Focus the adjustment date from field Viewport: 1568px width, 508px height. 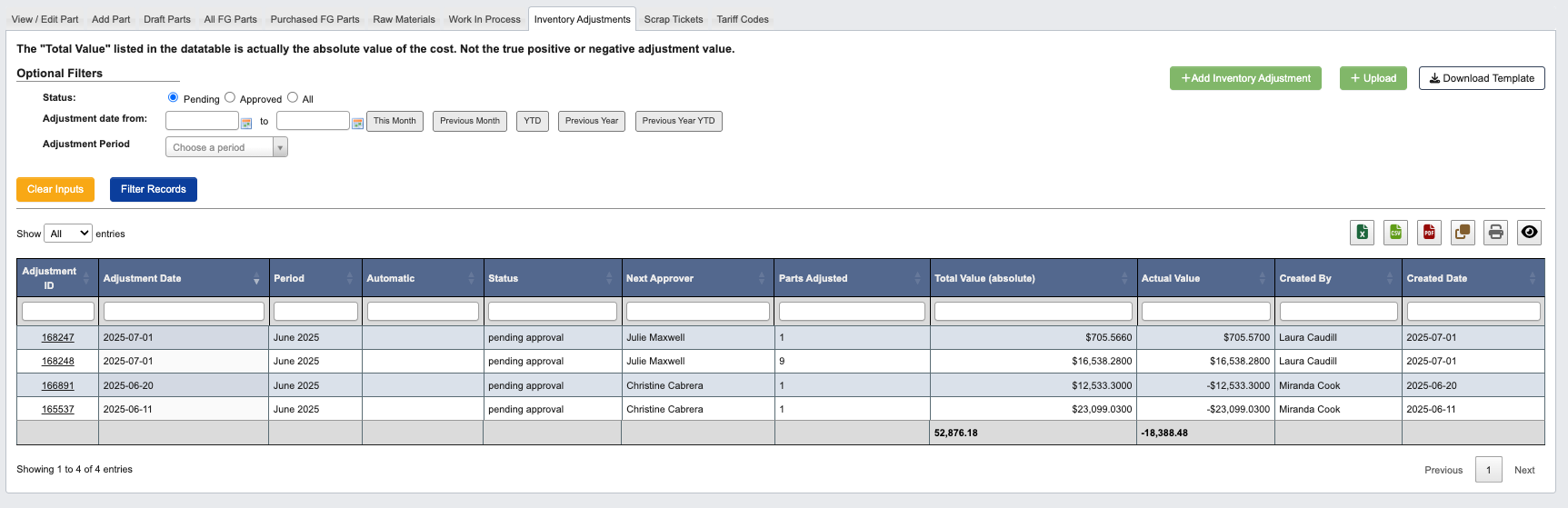click(202, 121)
